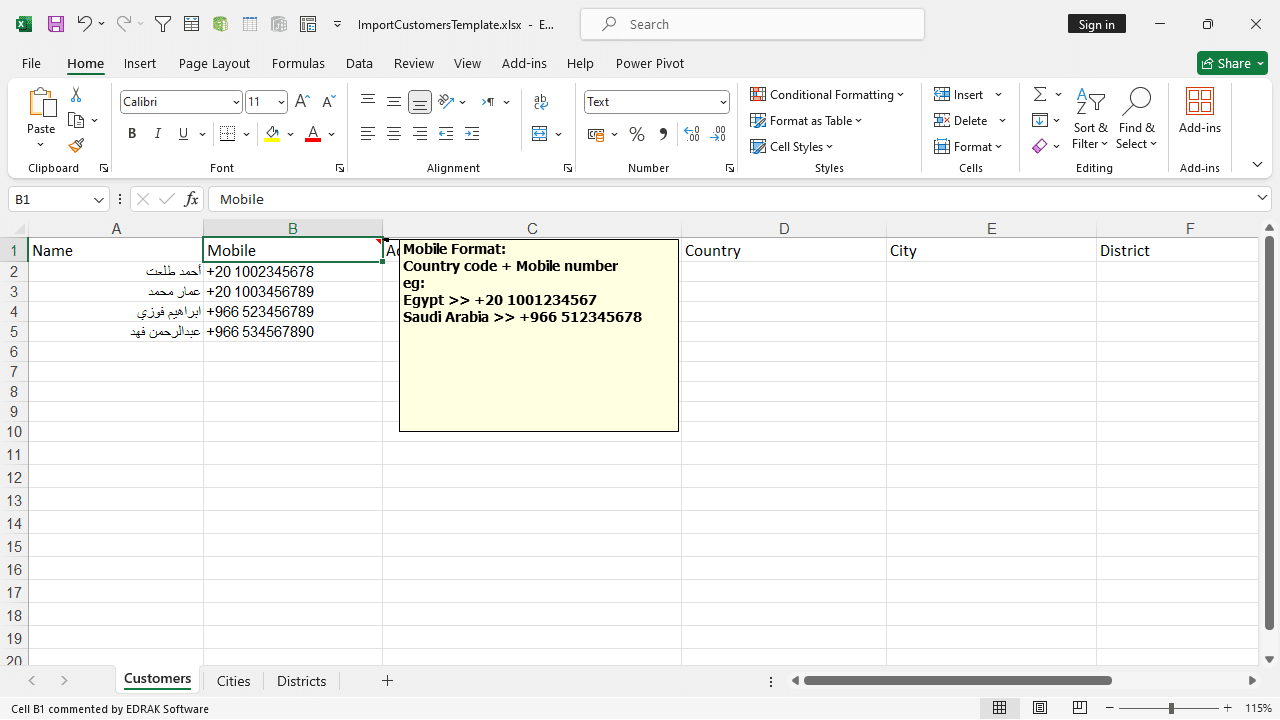Save the workbook with the purple disk icon

tap(56, 24)
